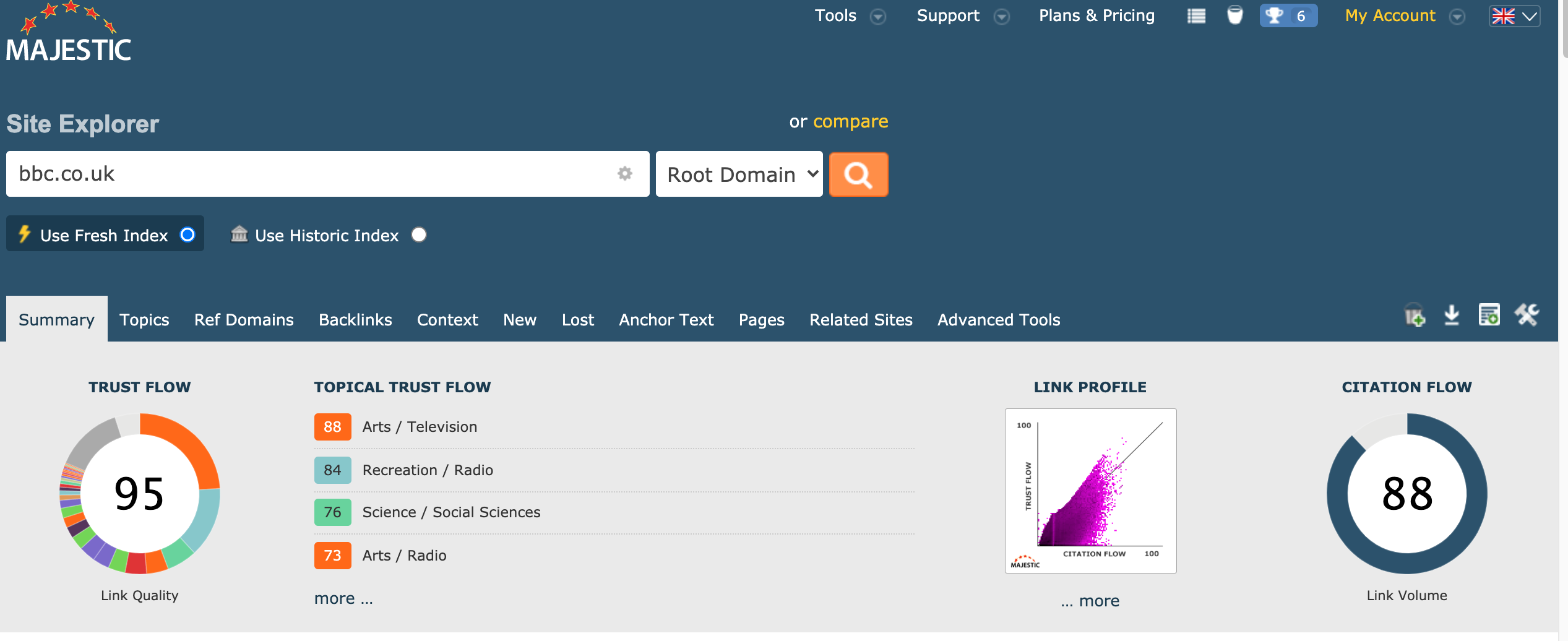Click the Link Profile scatter chart thumbnail
Screen dimensions: 1568x641
pyautogui.click(x=1090, y=491)
